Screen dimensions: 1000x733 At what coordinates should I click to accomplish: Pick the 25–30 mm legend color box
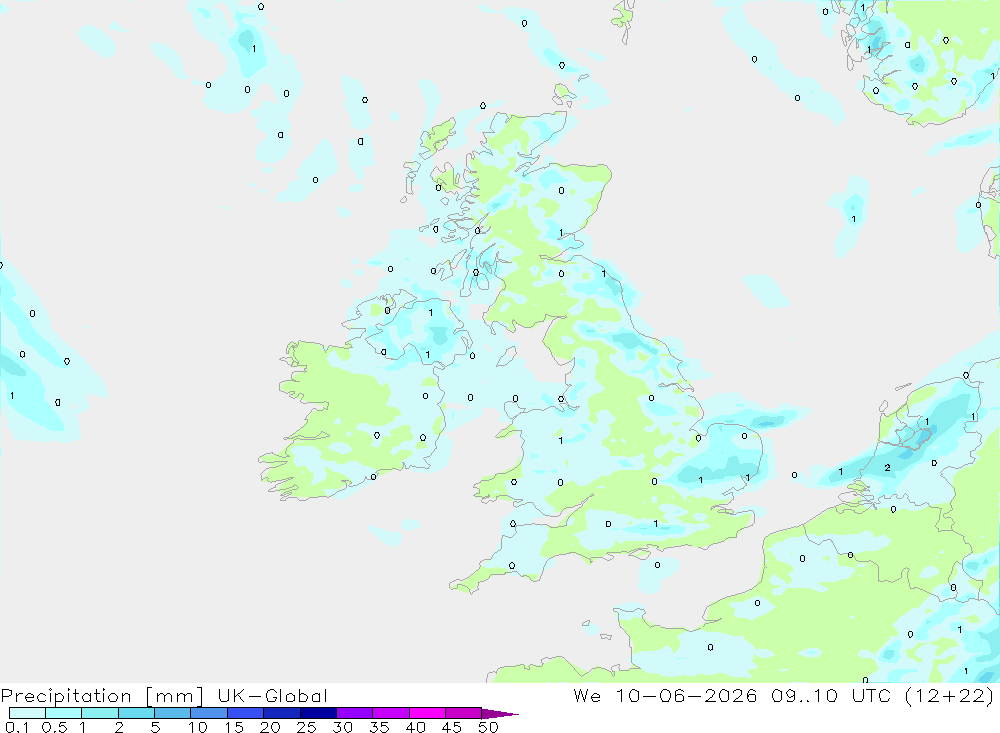click(x=318, y=713)
